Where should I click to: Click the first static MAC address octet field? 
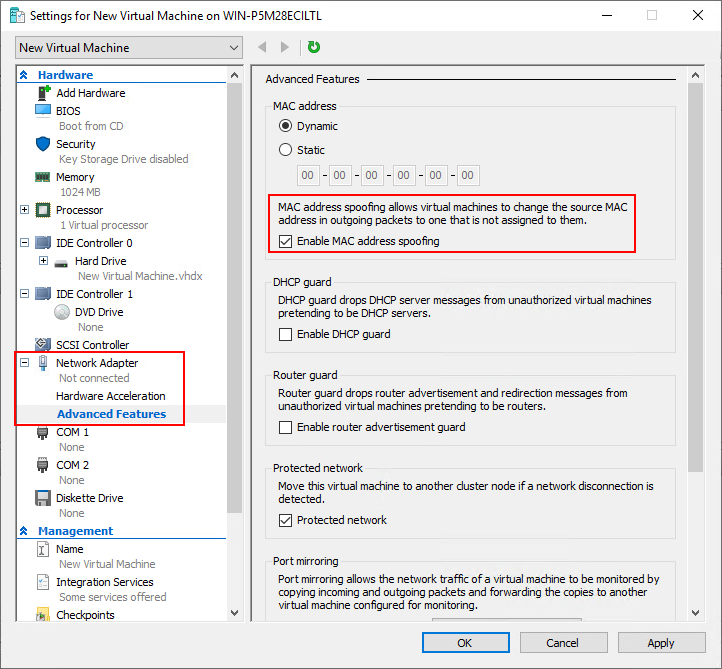[x=308, y=175]
